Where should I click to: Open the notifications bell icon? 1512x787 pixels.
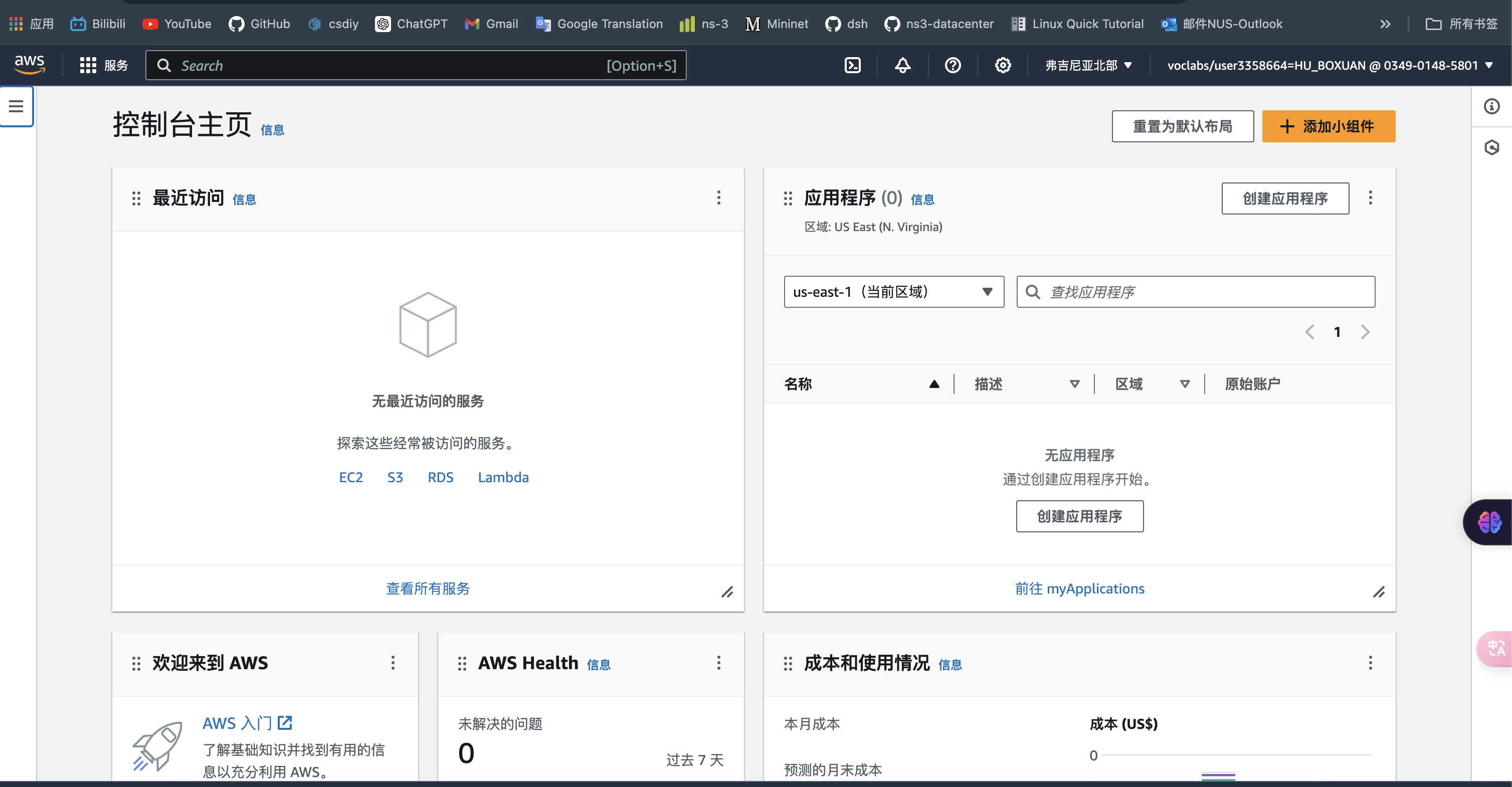coord(902,65)
